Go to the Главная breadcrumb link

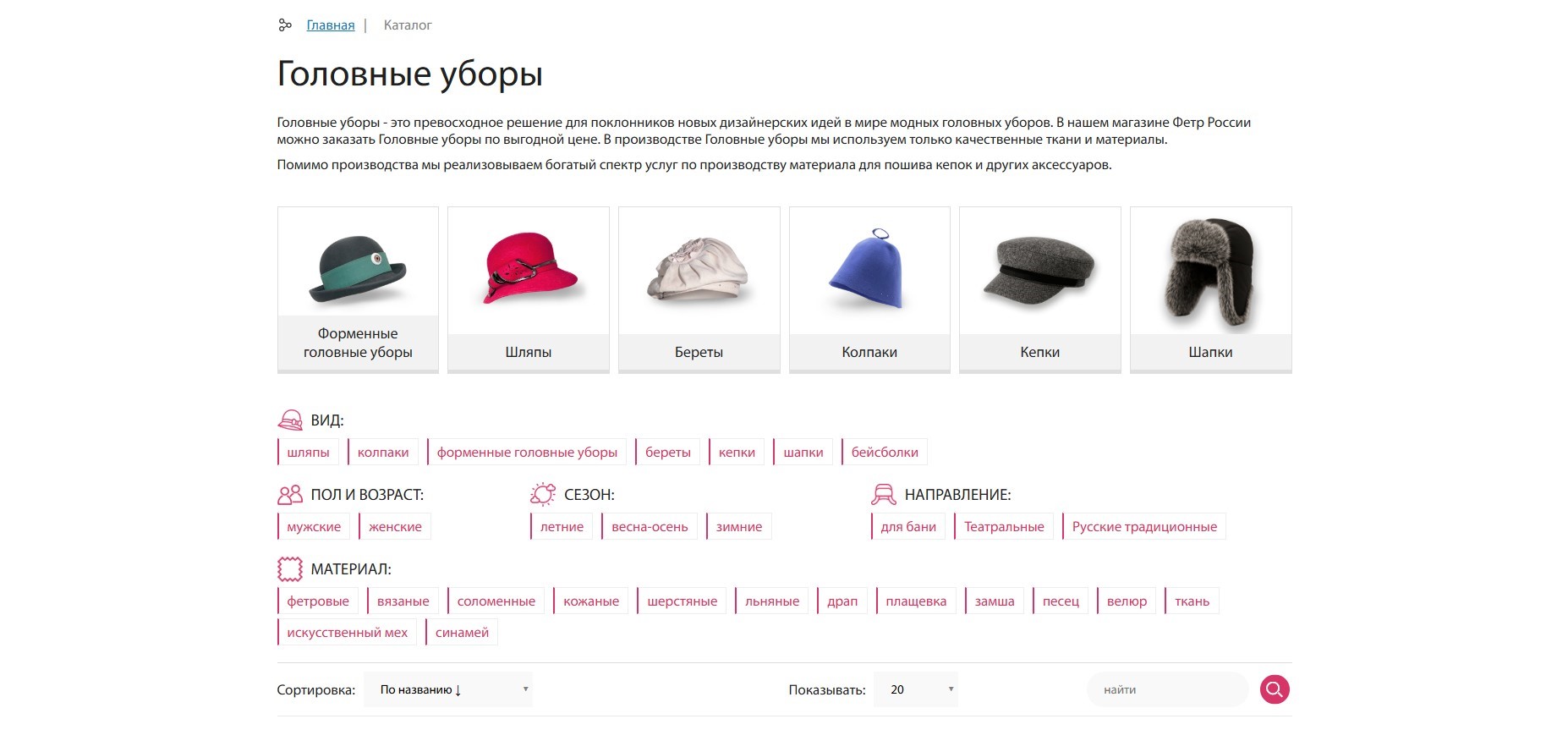330,25
